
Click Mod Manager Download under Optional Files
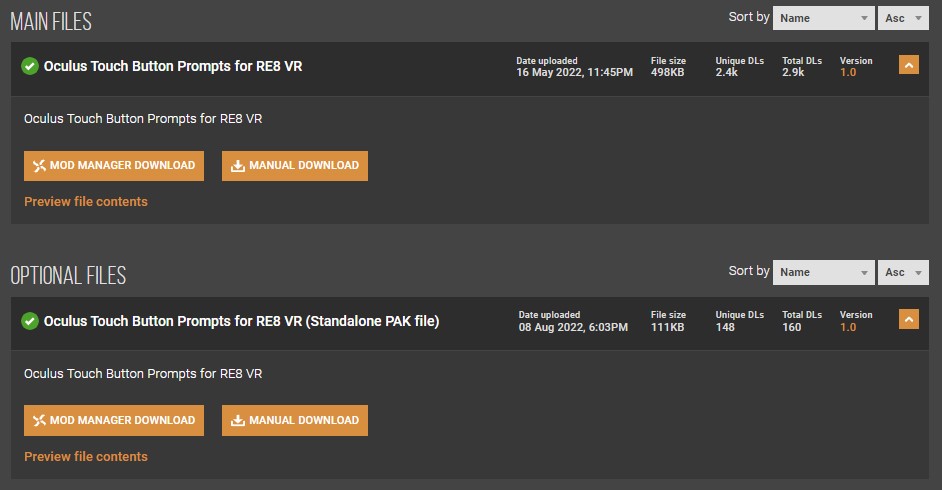(114, 421)
